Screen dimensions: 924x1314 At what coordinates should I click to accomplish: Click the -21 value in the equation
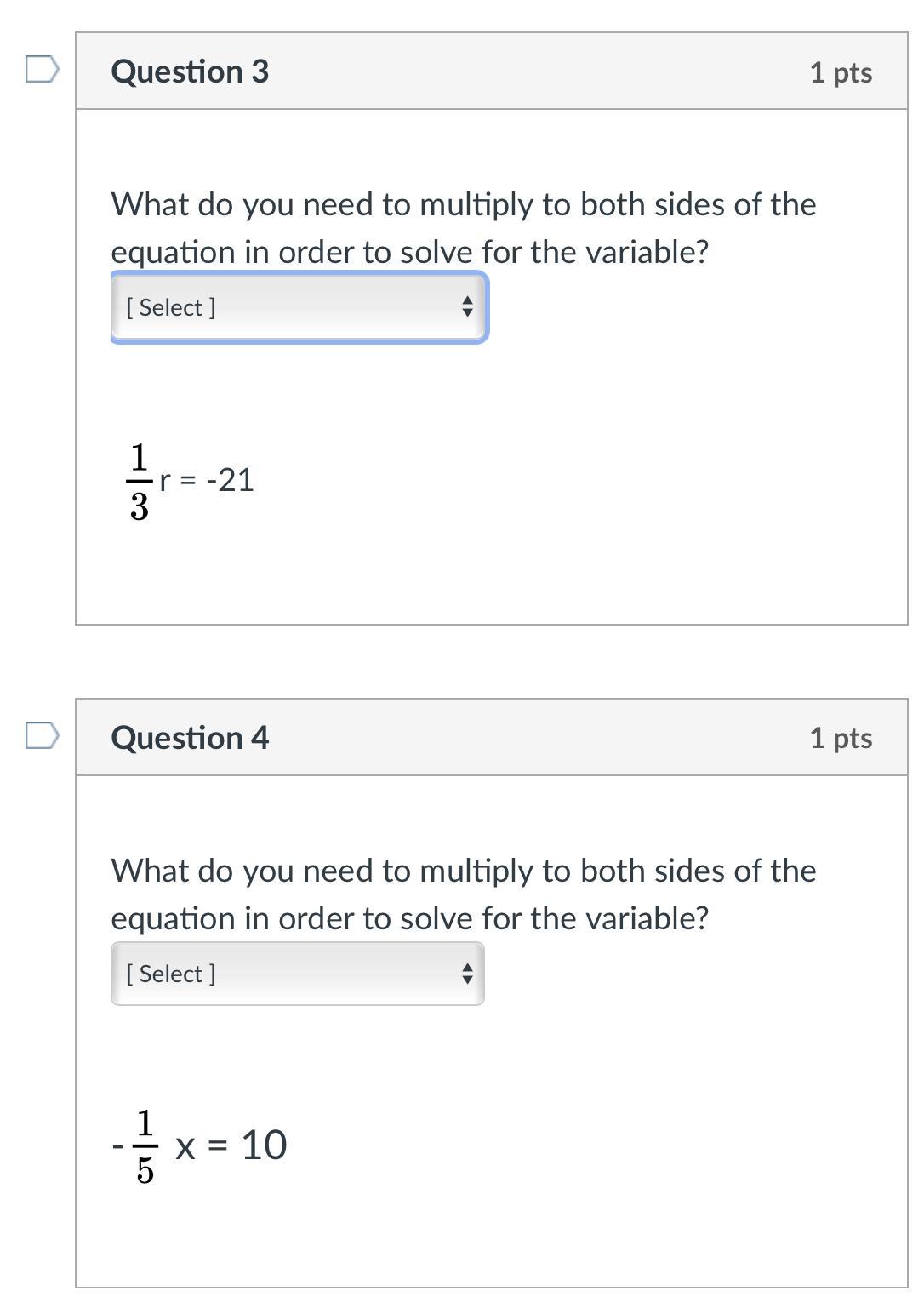[x=230, y=480]
